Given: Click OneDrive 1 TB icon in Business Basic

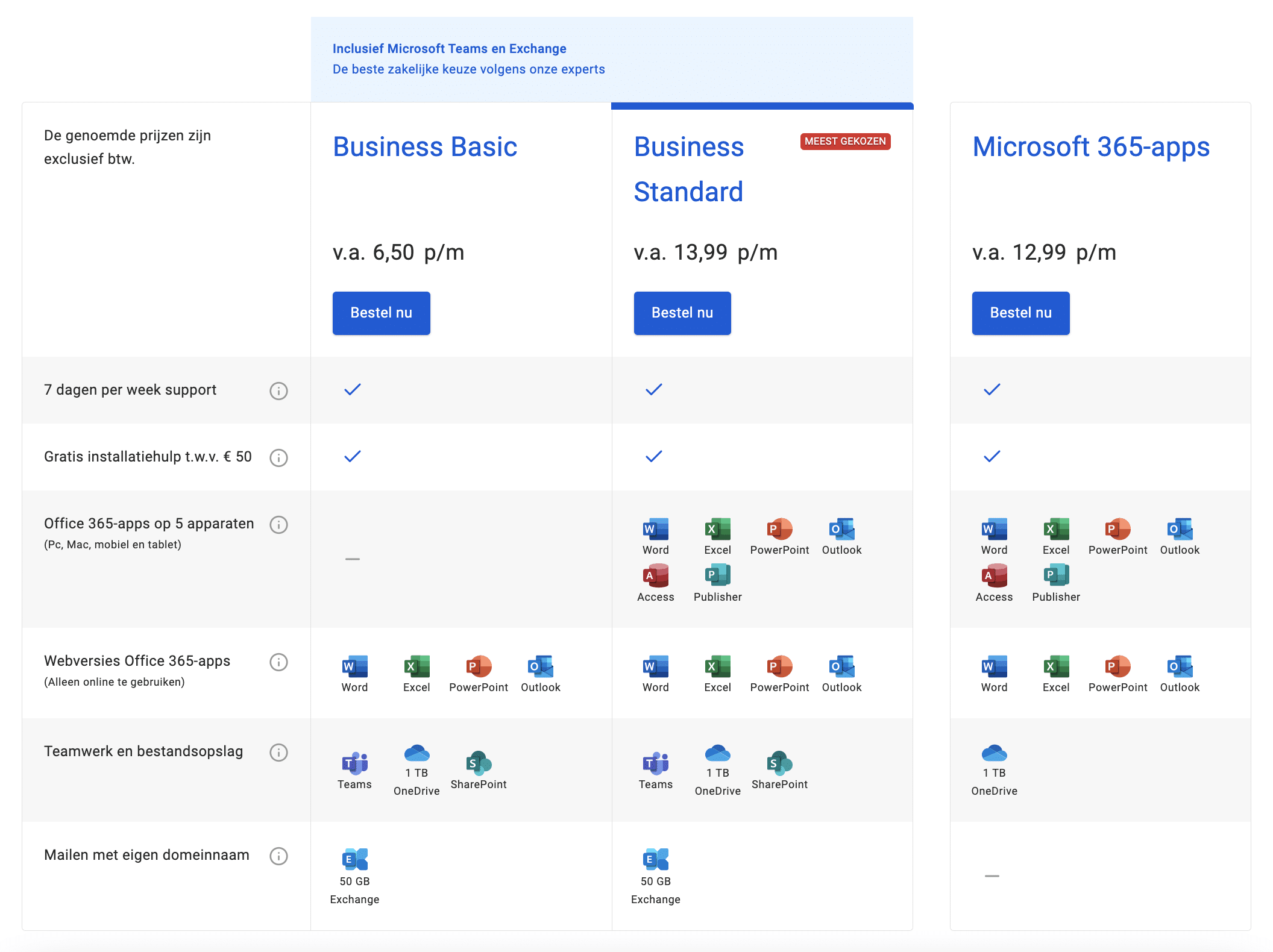Looking at the screenshot, I should click(416, 753).
